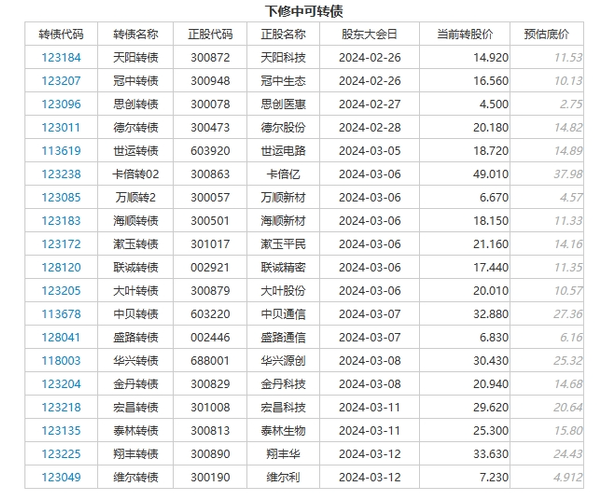
Task: Select stock name 冠中生态
Action: 283,81
